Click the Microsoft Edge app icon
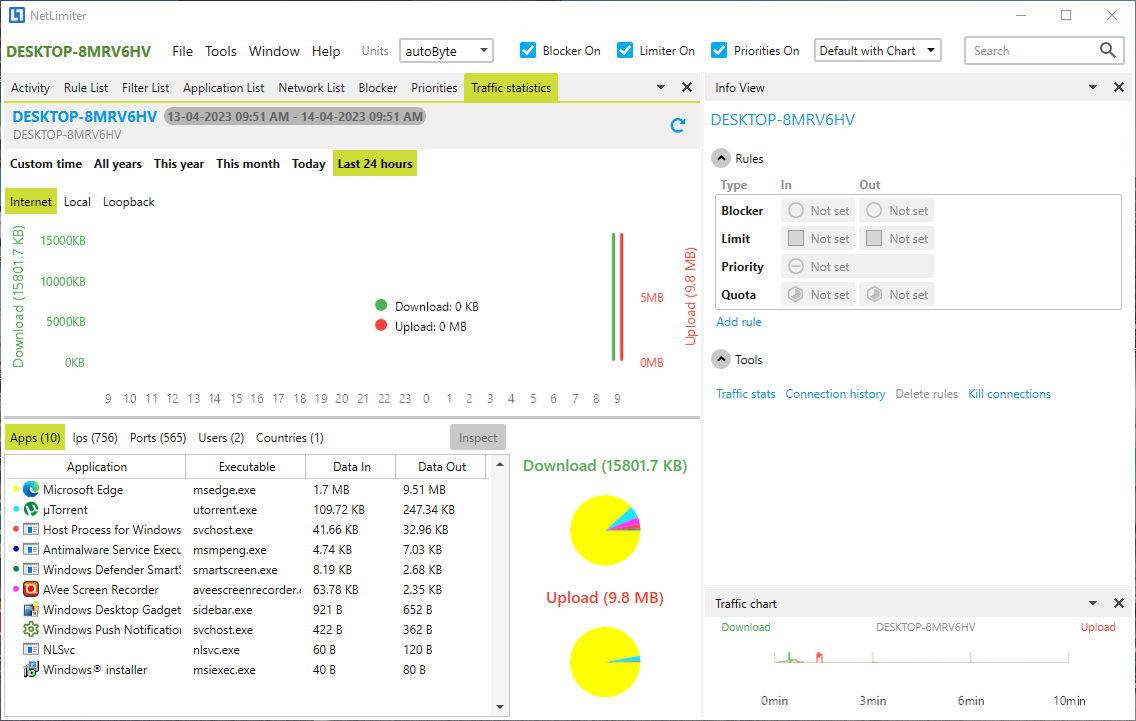 tap(30, 489)
